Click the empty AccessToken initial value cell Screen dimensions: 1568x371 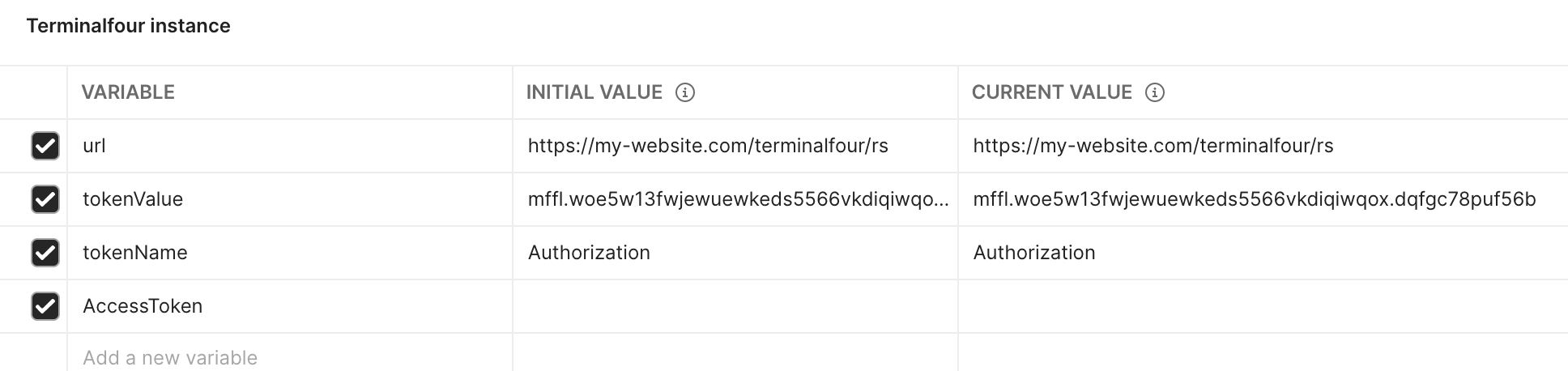click(x=735, y=306)
